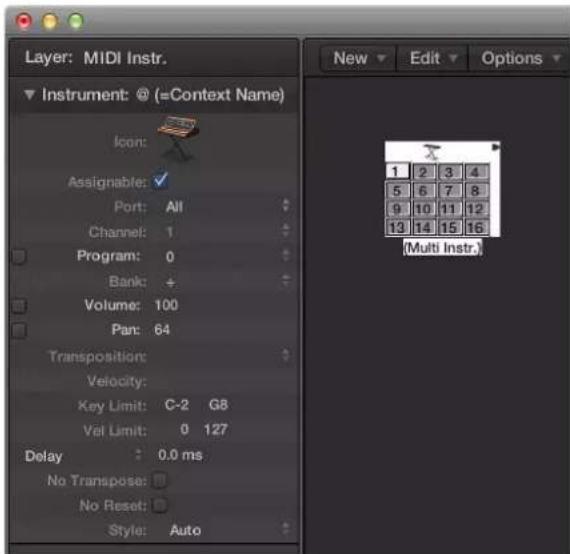Viewport: 570px width, 554px height.
Task: Open the Transposition popup arrows
Action: [x=286, y=355]
